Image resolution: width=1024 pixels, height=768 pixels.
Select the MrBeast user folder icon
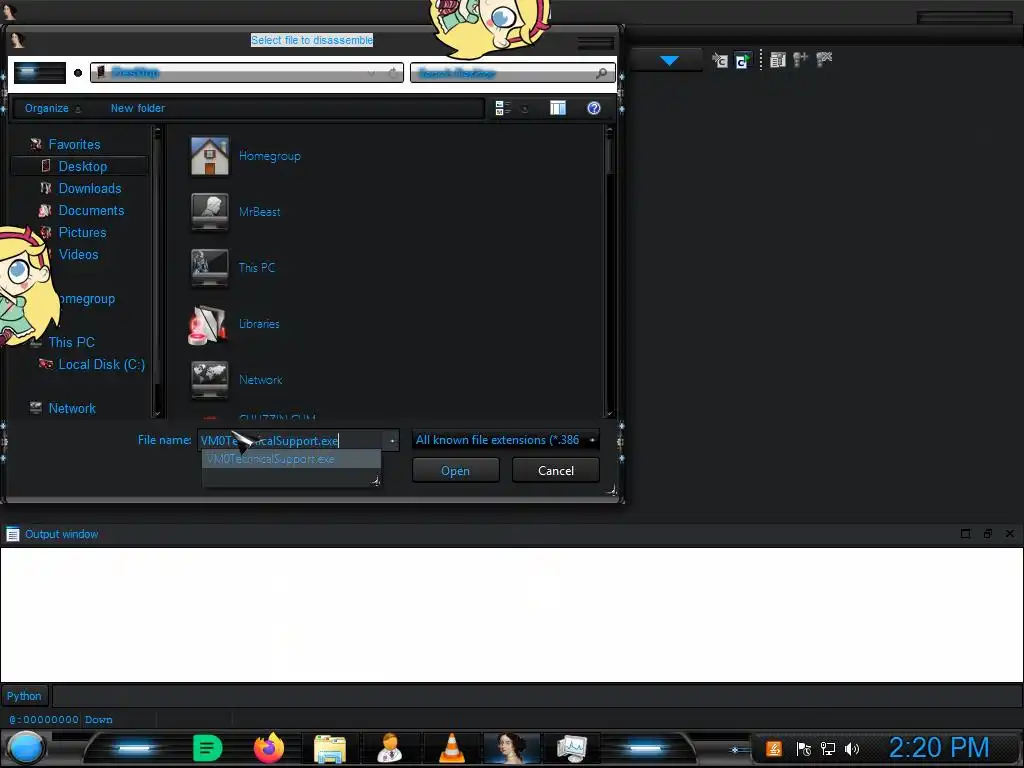click(x=210, y=212)
